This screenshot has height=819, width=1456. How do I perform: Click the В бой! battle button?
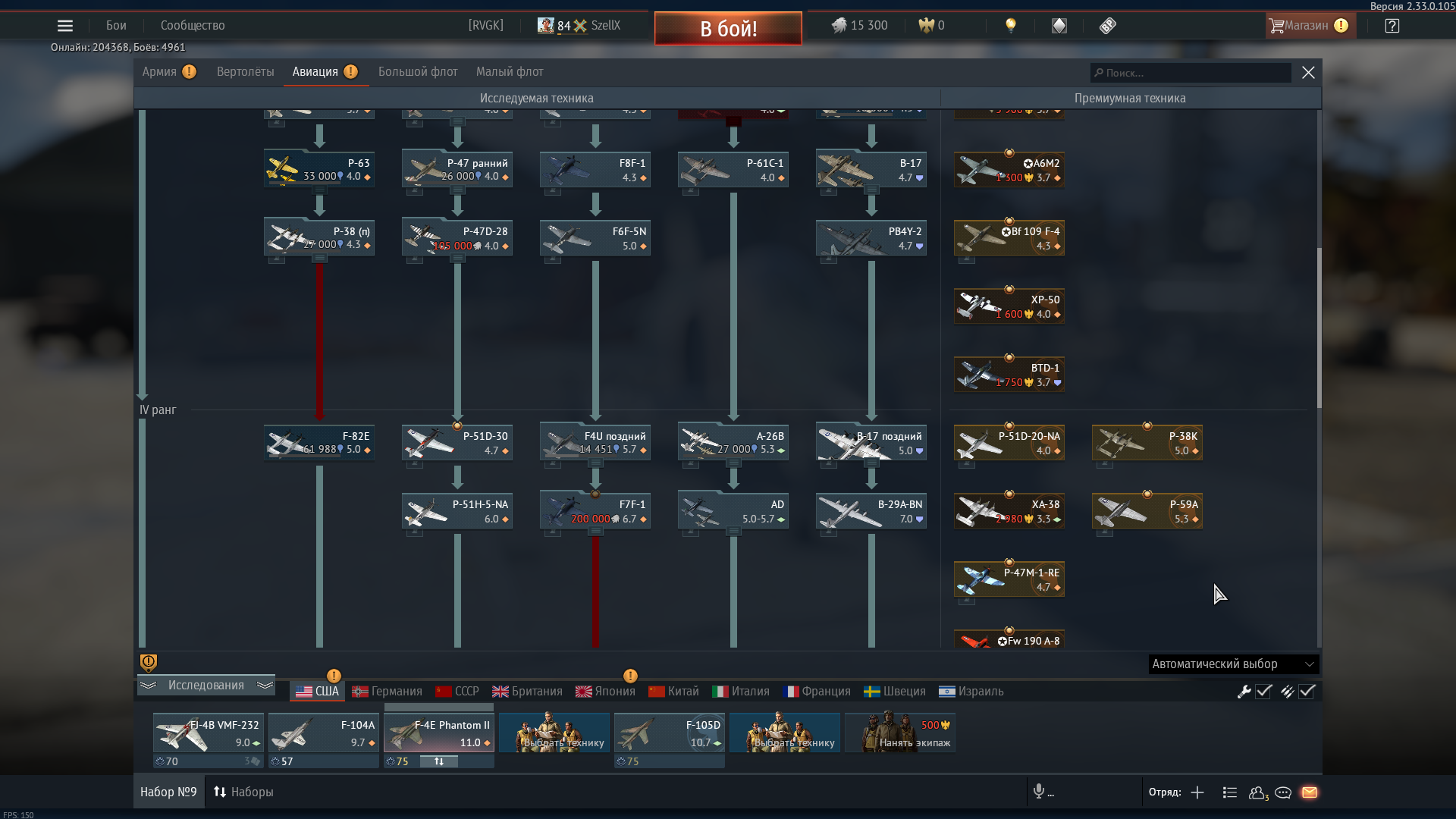728,29
